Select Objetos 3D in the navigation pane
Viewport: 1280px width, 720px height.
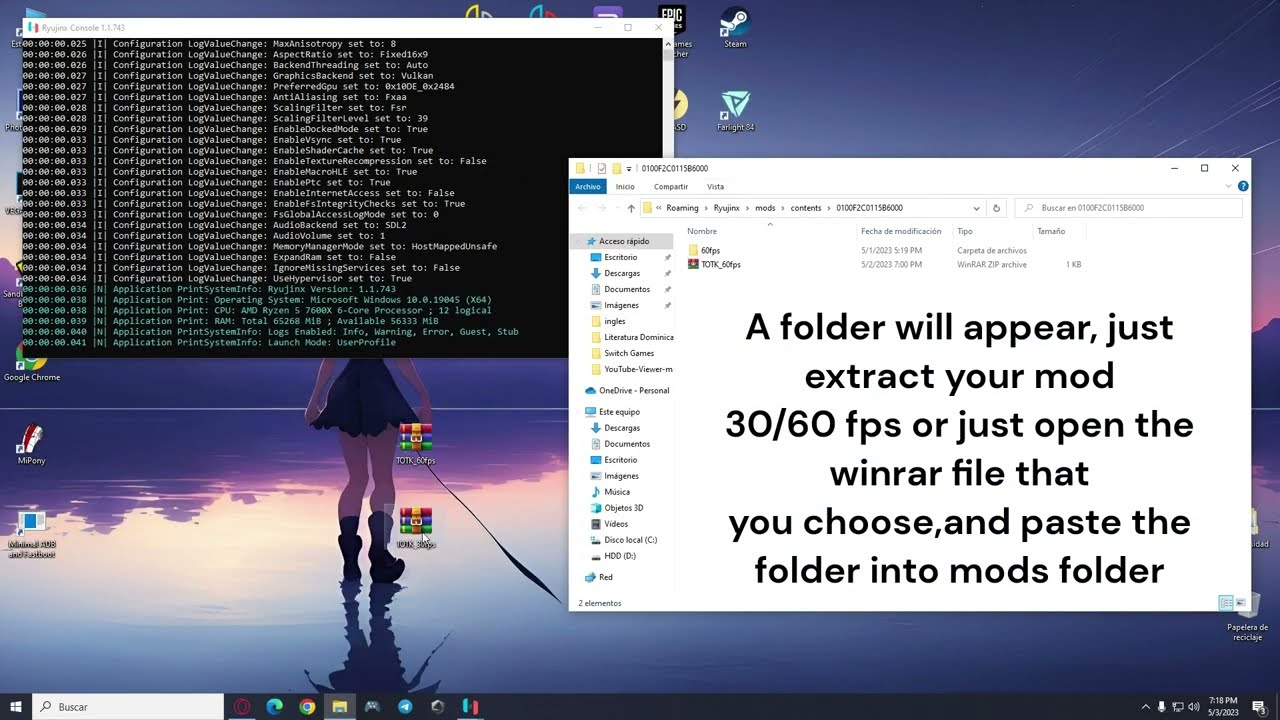point(623,508)
